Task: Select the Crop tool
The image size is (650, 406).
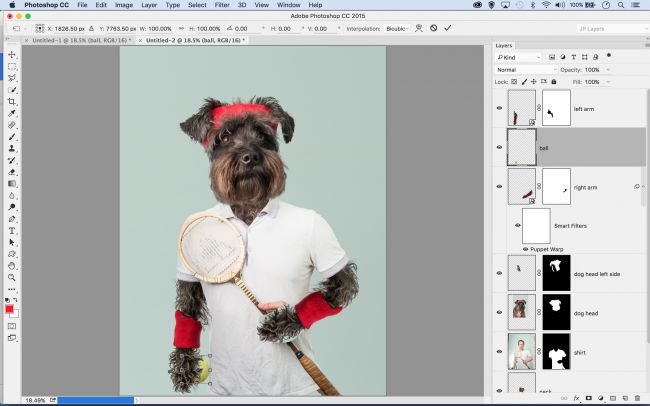Action: pyautogui.click(x=12, y=101)
